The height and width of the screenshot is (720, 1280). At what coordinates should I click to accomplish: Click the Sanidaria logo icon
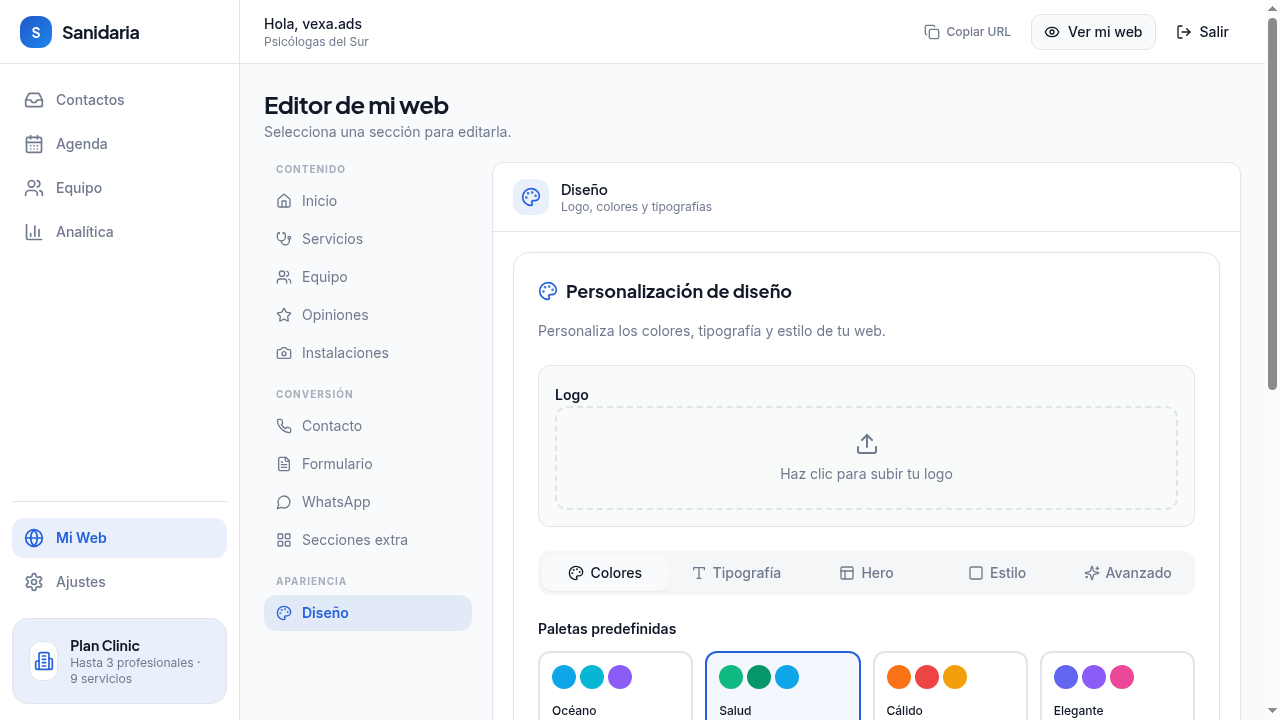pyautogui.click(x=36, y=32)
